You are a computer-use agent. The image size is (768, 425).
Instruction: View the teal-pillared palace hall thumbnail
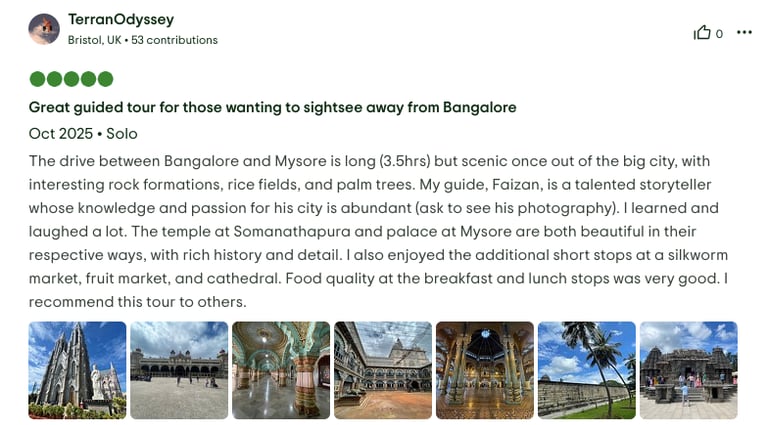281,370
